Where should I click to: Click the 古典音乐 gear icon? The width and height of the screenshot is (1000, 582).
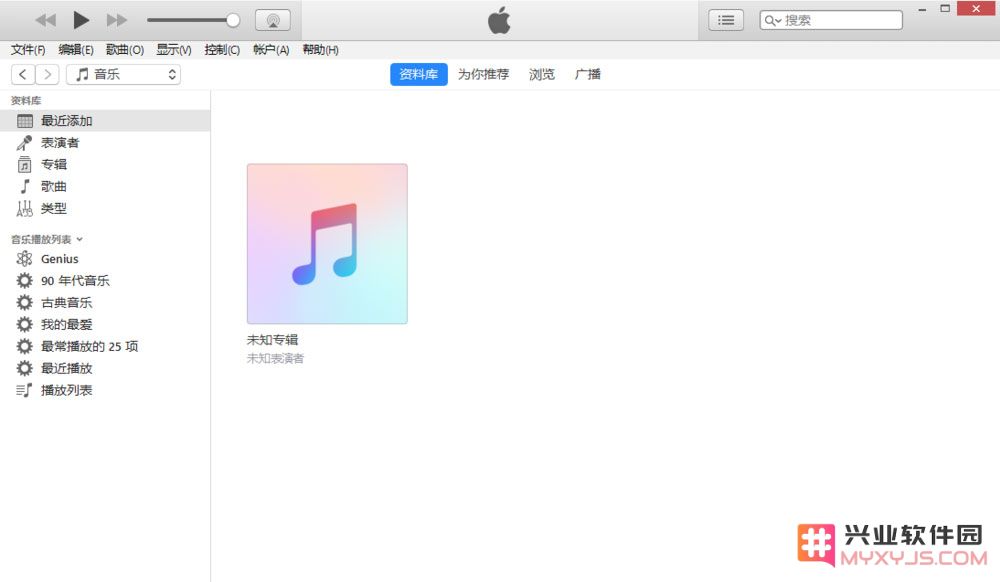point(24,302)
